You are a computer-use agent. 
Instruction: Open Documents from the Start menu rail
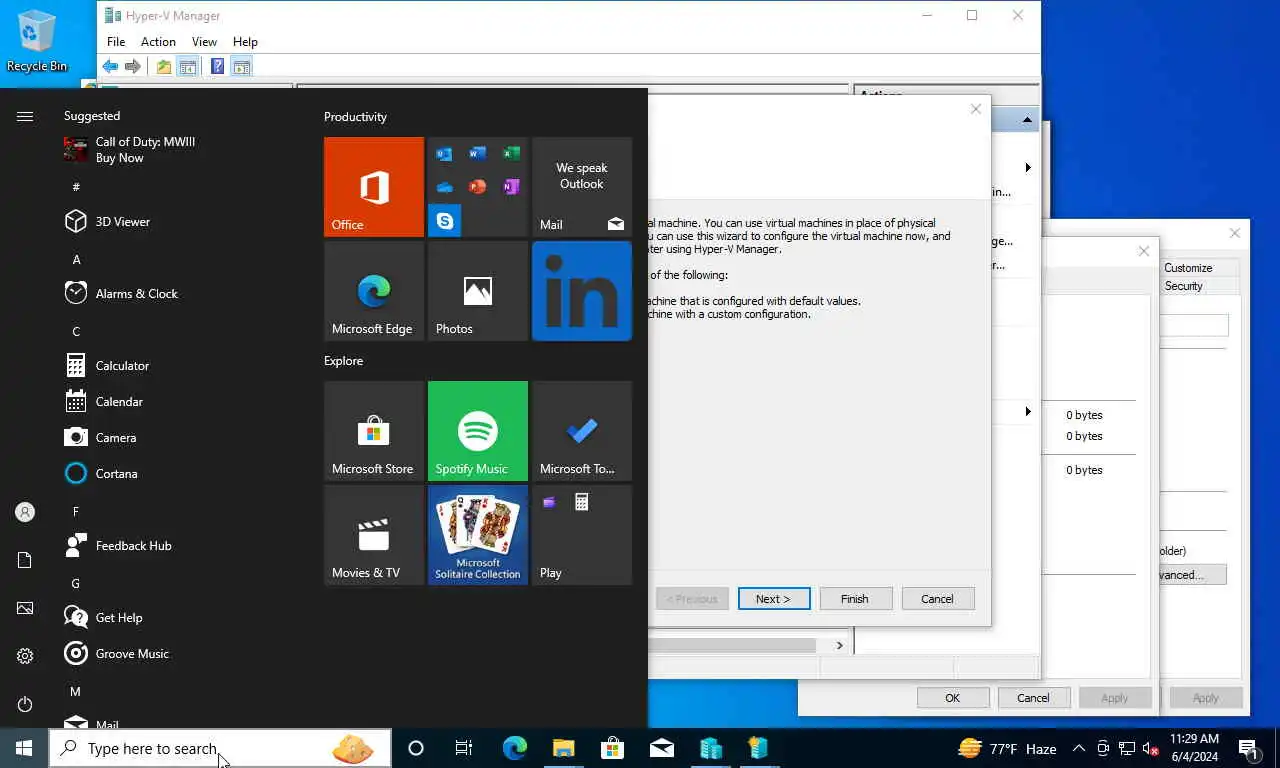click(x=25, y=560)
